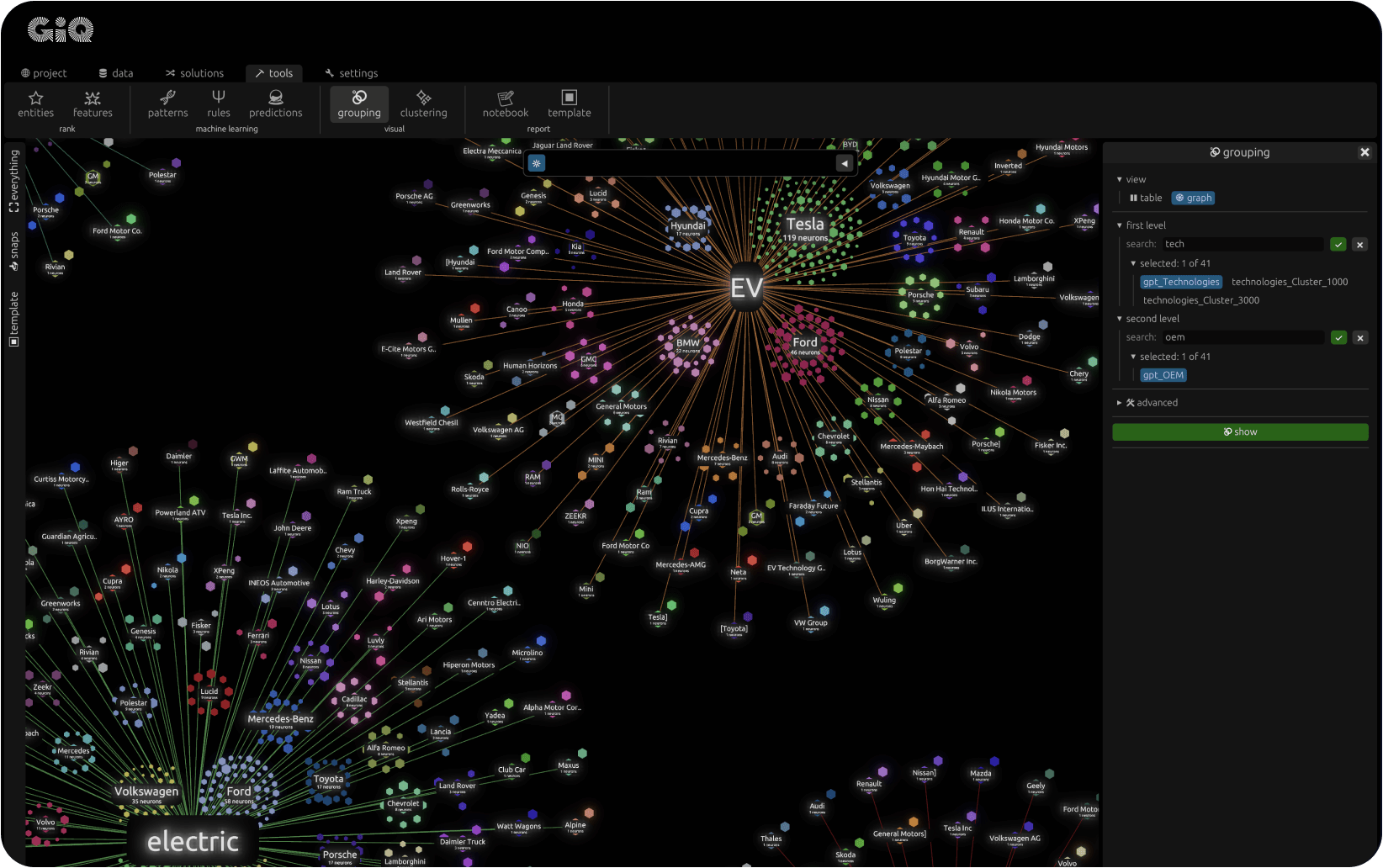The width and height of the screenshot is (1383, 868).
Task: Close the grouping panel
Action: (1364, 152)
